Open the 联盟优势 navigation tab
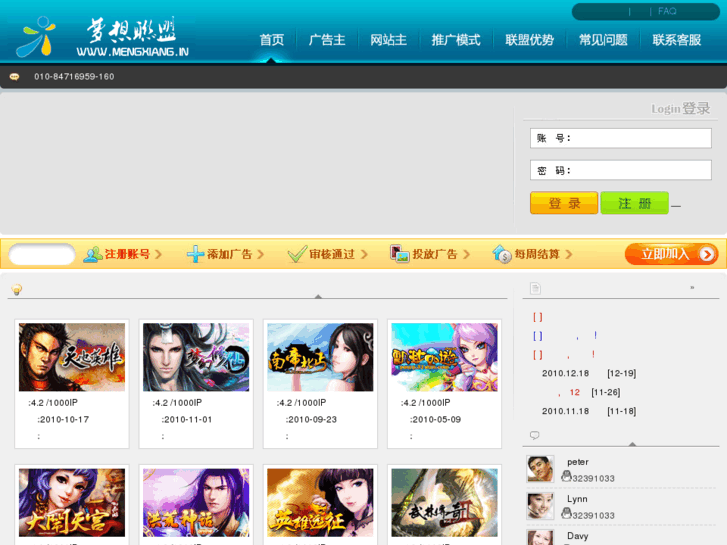The image size is (727, 545). click(529, 40)
